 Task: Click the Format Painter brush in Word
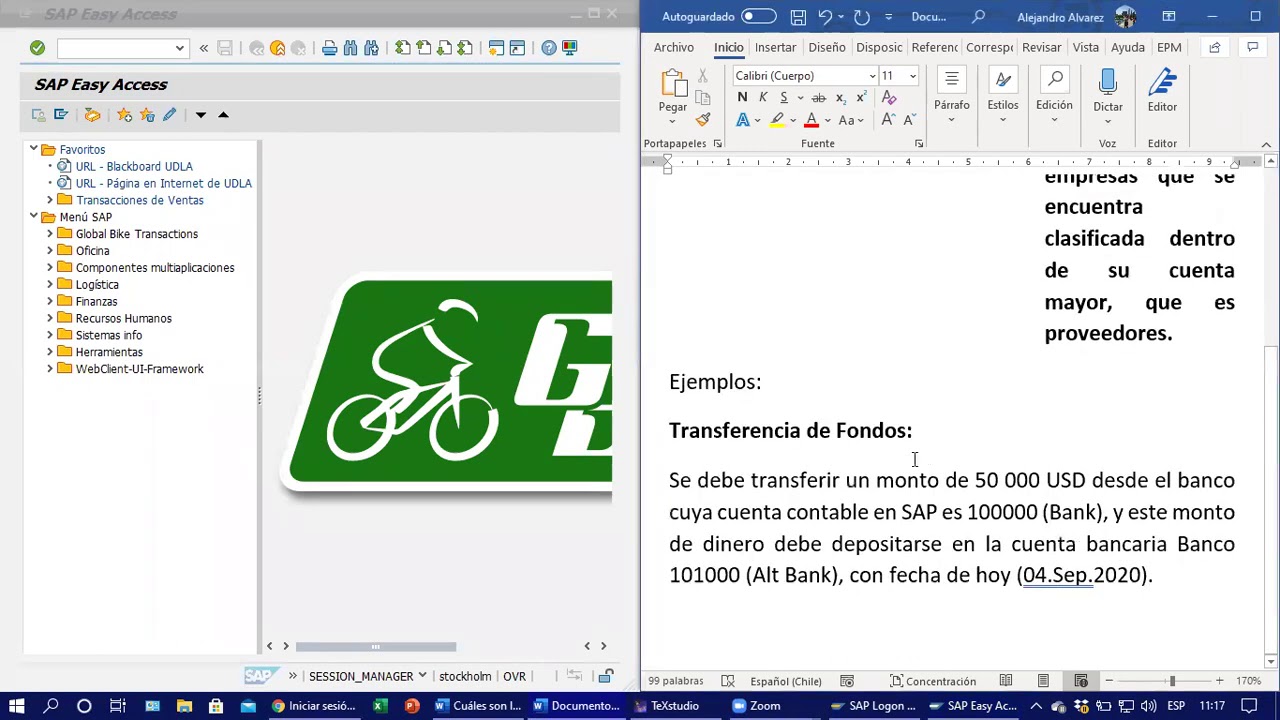coord(703,120)
